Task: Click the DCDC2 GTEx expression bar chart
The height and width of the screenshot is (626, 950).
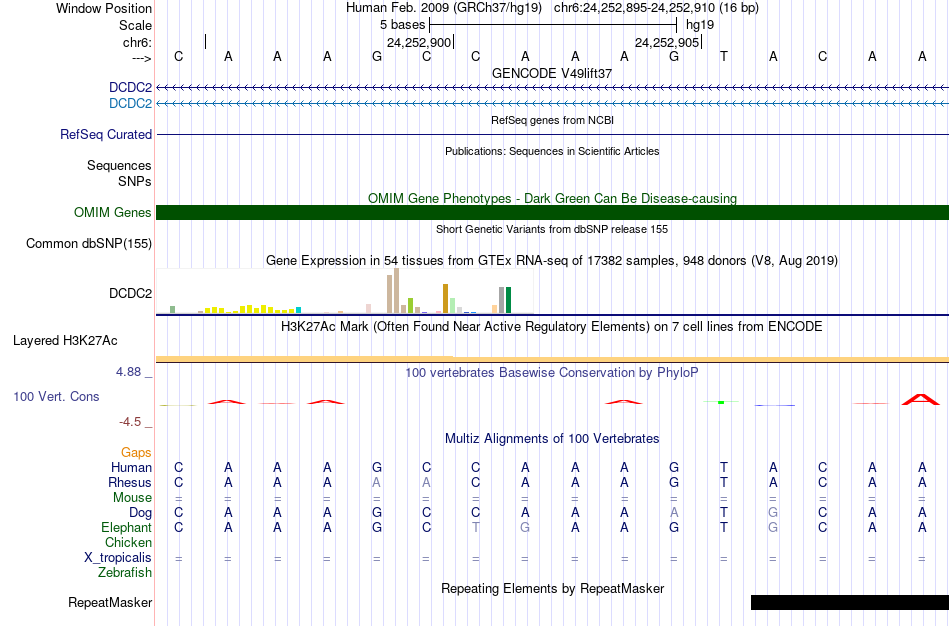Action: point(345,291)
